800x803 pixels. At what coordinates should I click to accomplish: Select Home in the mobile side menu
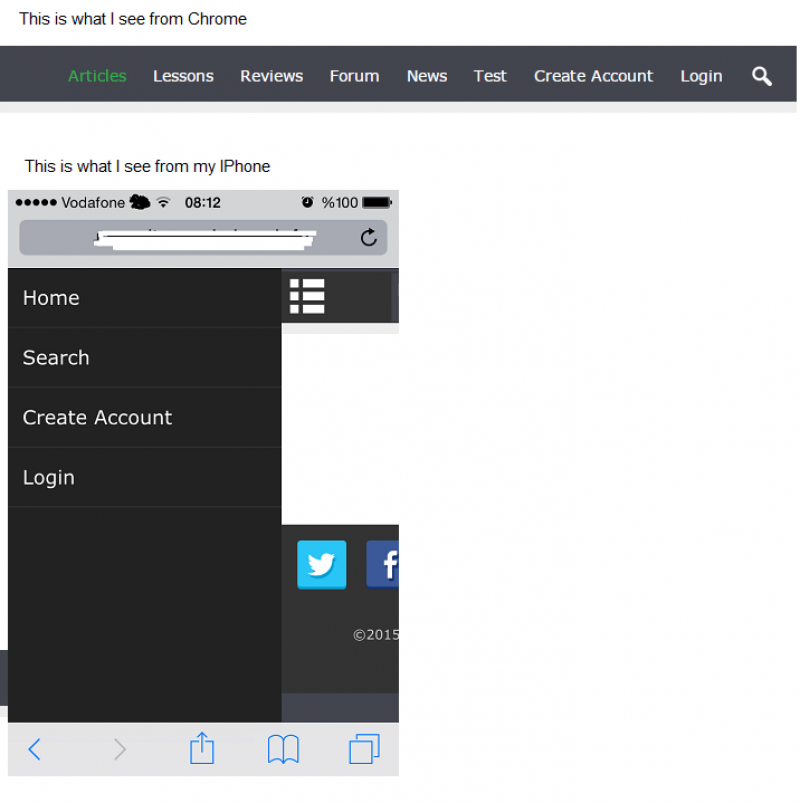pos(144,298)
